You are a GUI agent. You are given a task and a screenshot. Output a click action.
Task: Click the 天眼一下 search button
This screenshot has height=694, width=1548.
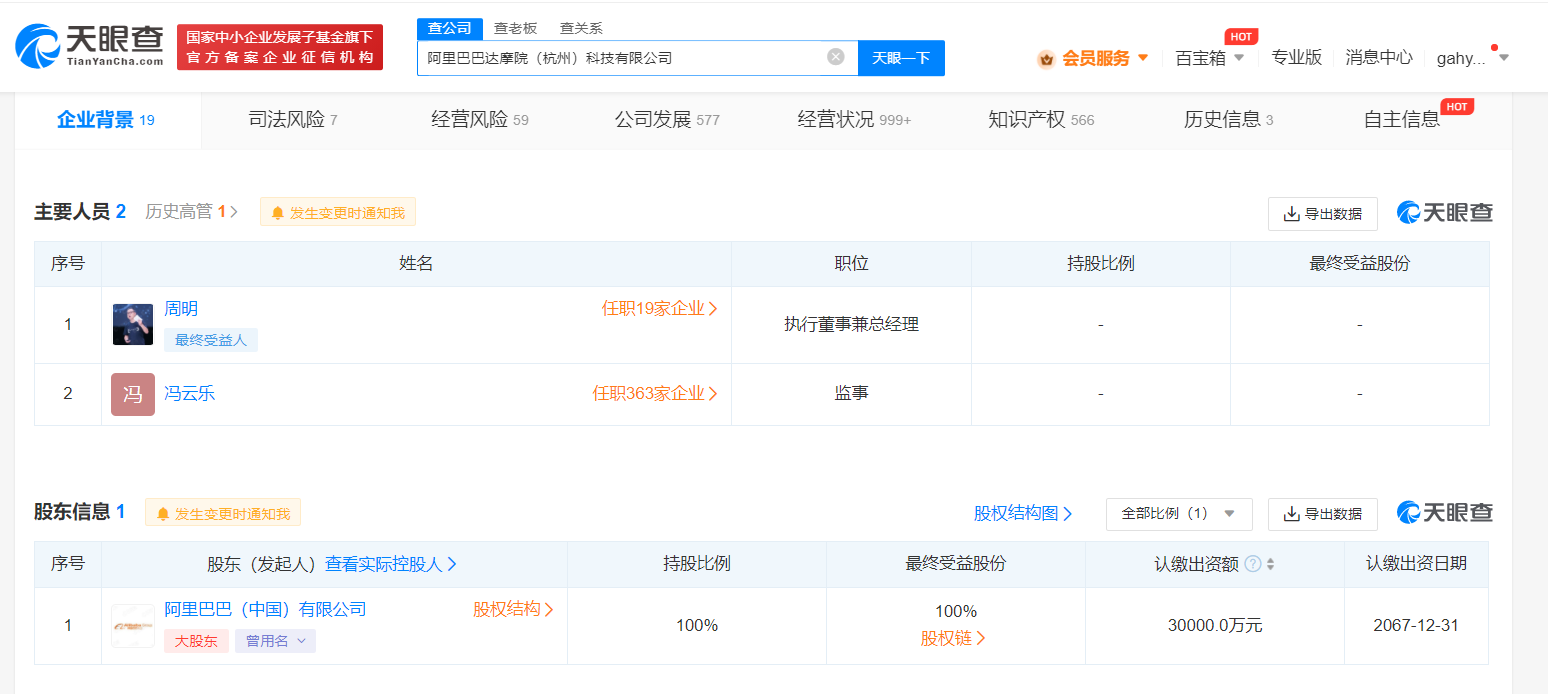click(x=901, y=58)
